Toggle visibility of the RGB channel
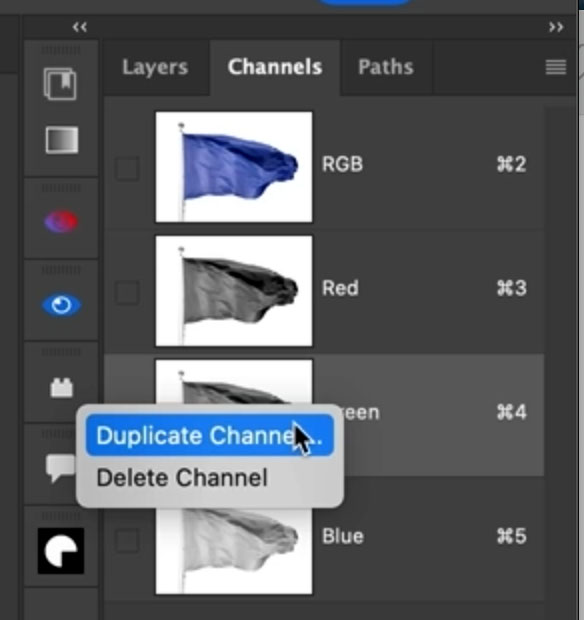This screenshot has width=584, height=620. coord(127,169)
